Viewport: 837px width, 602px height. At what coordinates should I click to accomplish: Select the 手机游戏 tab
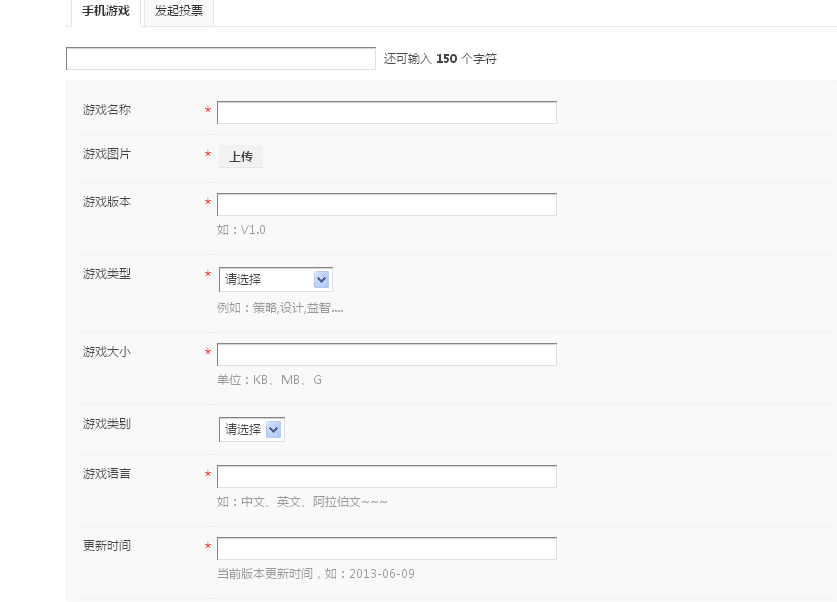105,12
